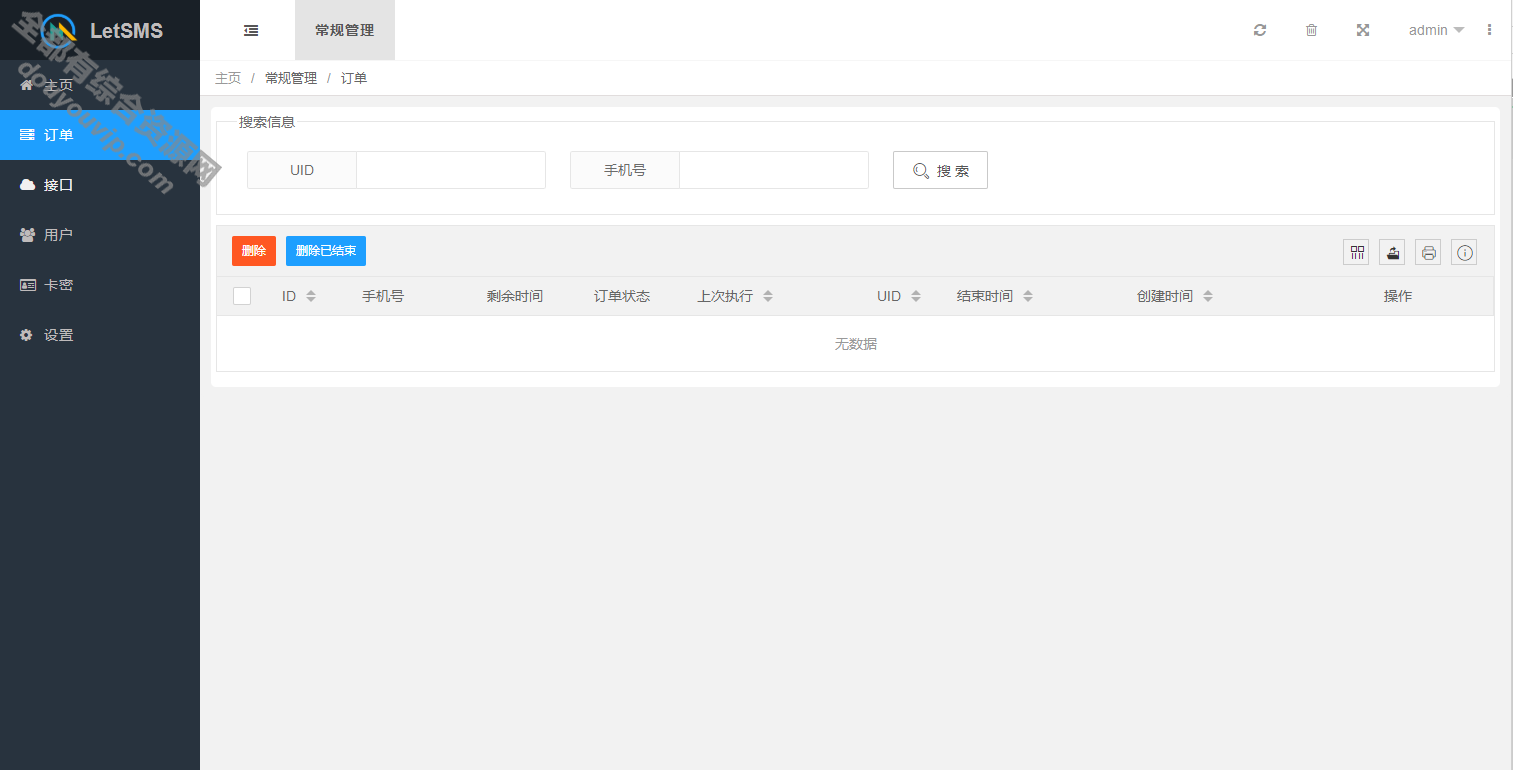This screenshot has width=1513, height=770.
Task: Click the export table icon
Action: coord(1392,253)
